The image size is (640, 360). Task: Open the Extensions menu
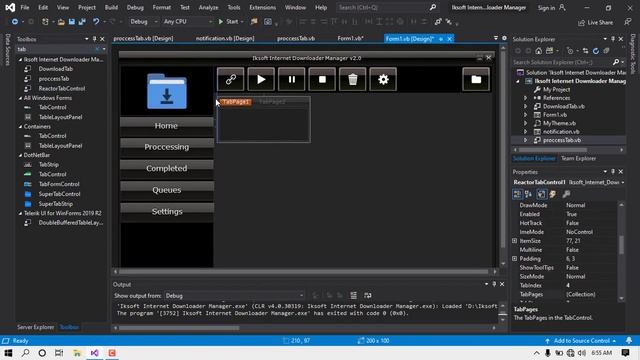point(262,7)
